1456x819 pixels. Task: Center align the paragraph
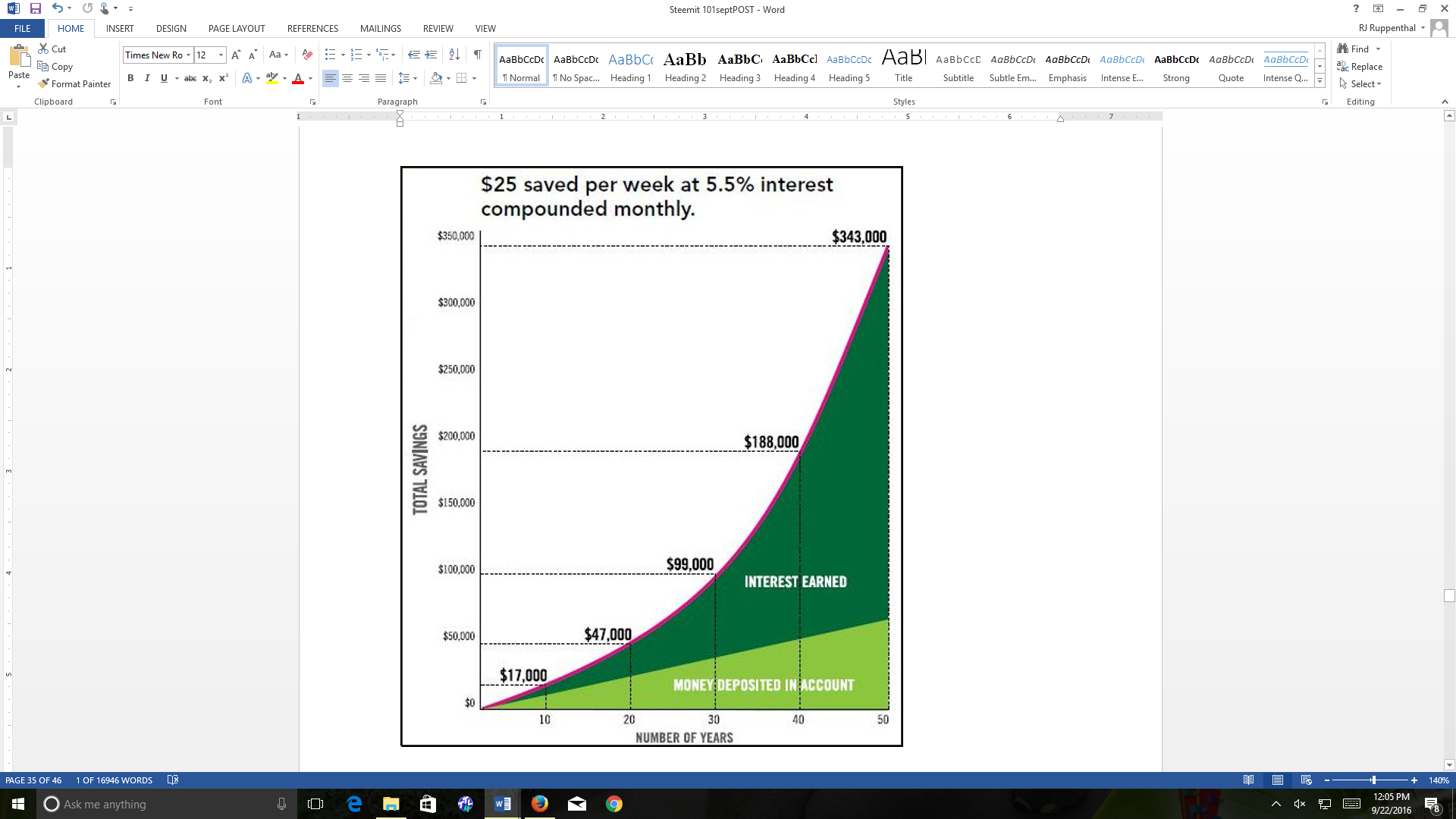click(347, 78)
